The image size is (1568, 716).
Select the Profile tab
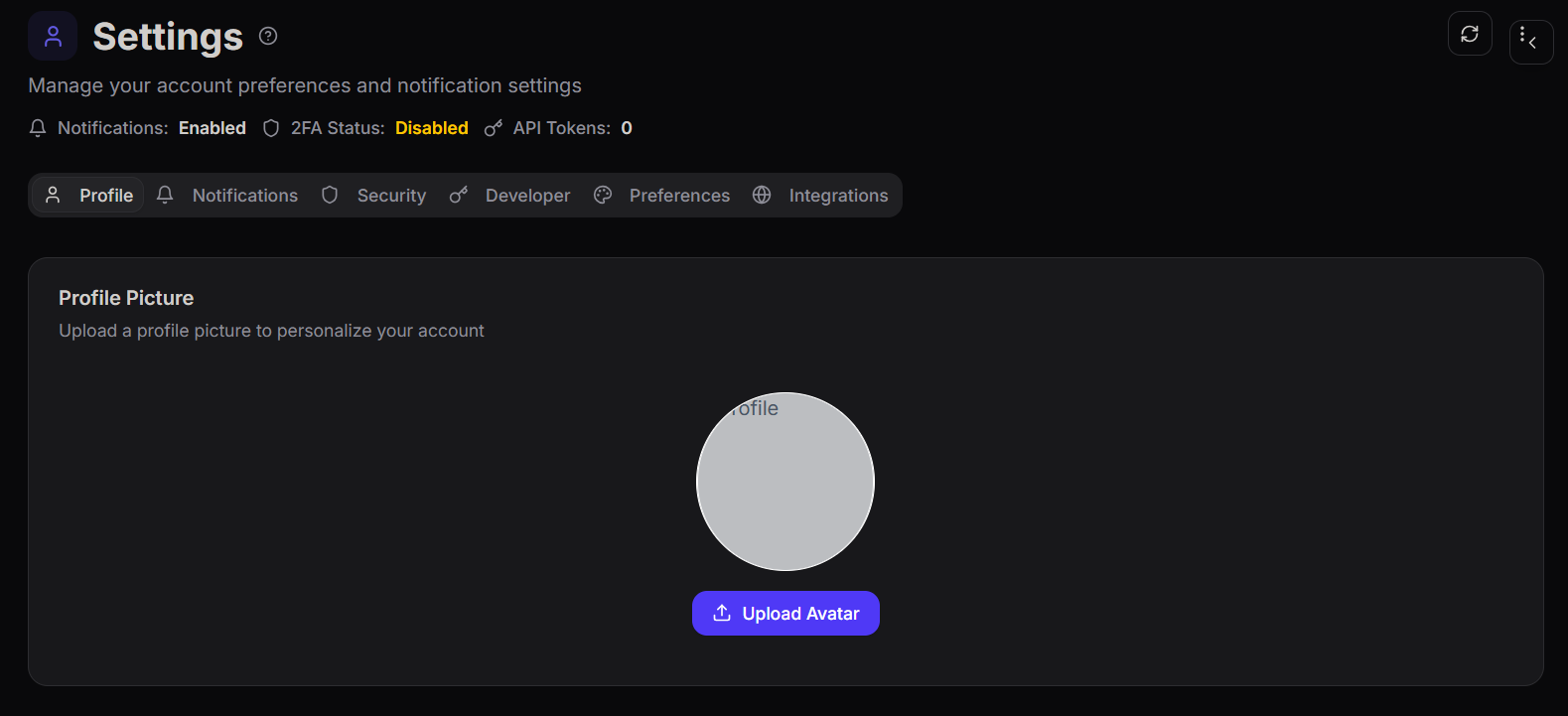point(105,195)
